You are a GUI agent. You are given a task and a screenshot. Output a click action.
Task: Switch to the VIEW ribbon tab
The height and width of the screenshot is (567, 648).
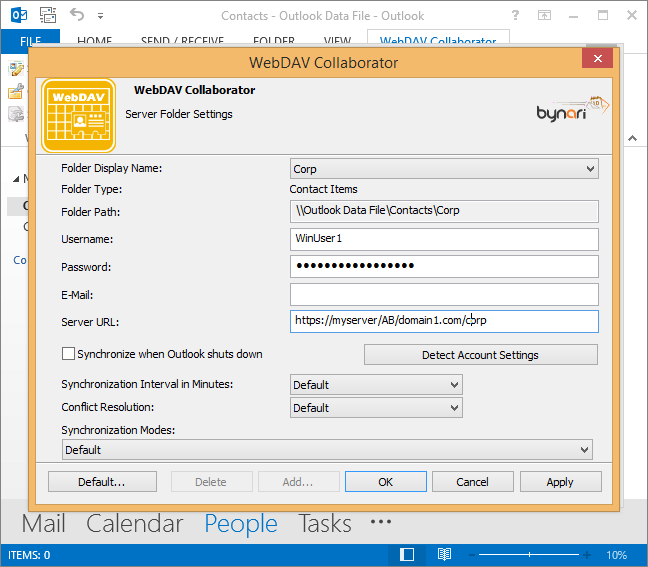pyautogui.click(x=337, y=41)
